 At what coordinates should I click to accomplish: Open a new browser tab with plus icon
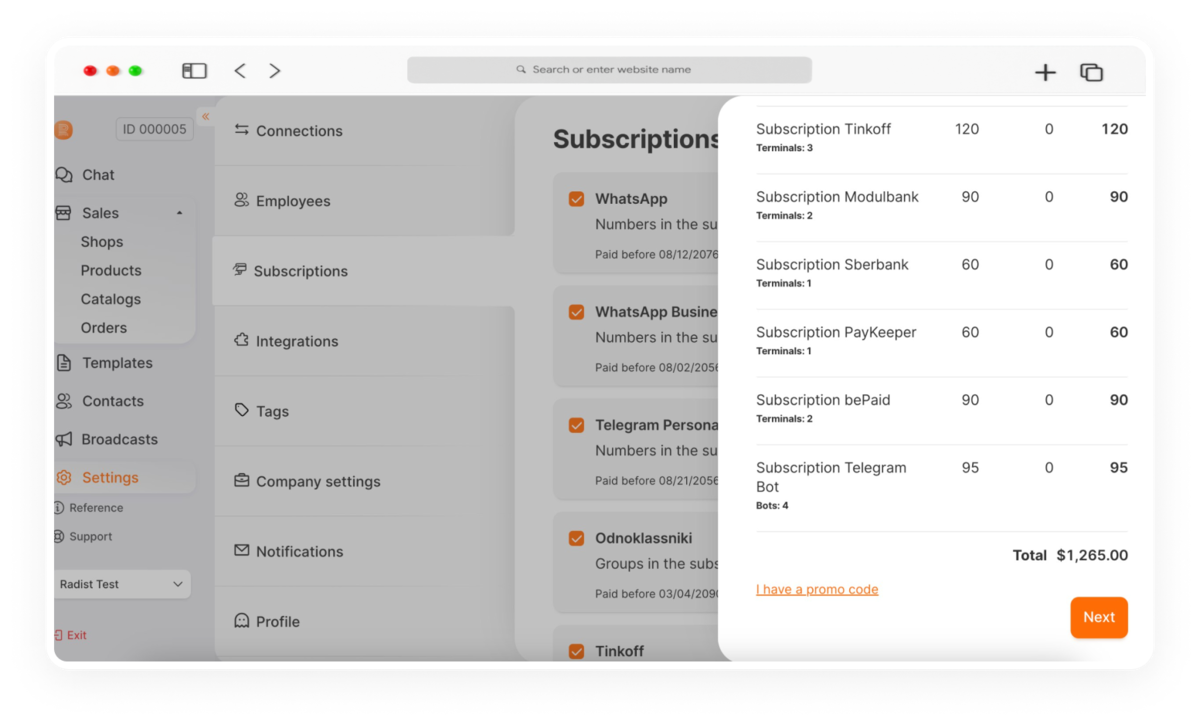pyautogui.click(x=1045, y=72)
